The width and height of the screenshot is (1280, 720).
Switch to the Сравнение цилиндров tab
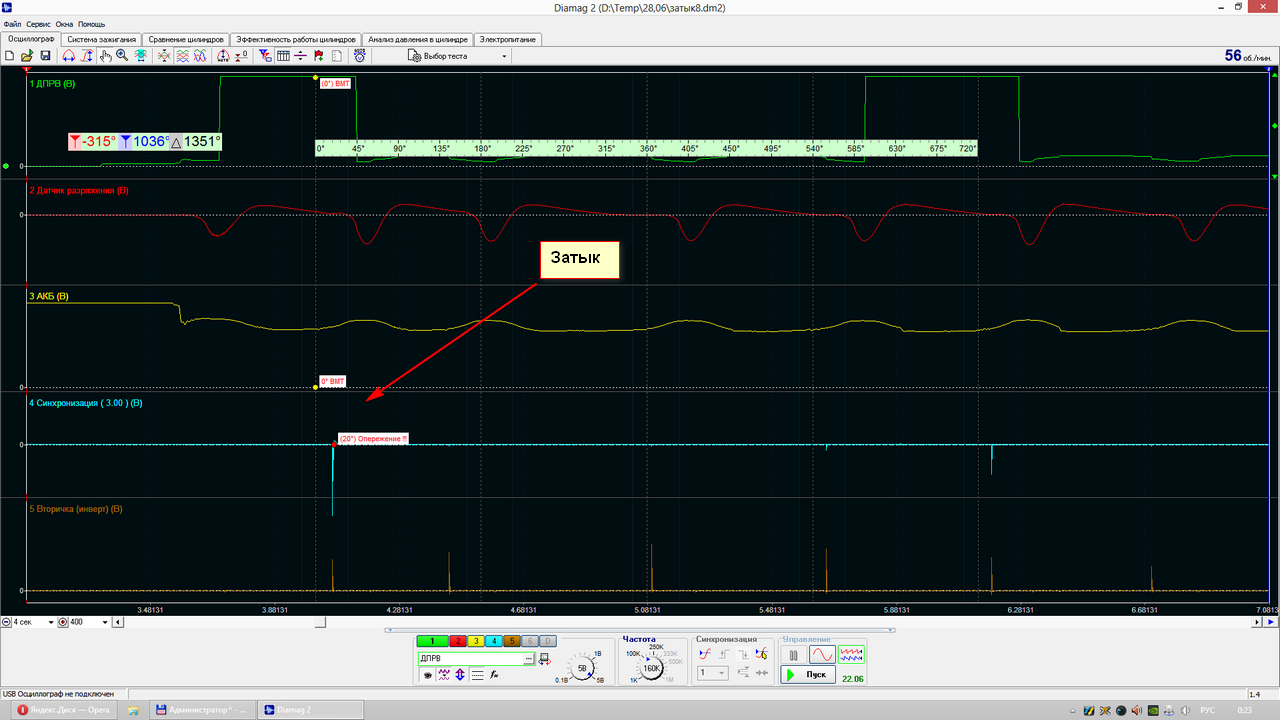tap(185, 39)
